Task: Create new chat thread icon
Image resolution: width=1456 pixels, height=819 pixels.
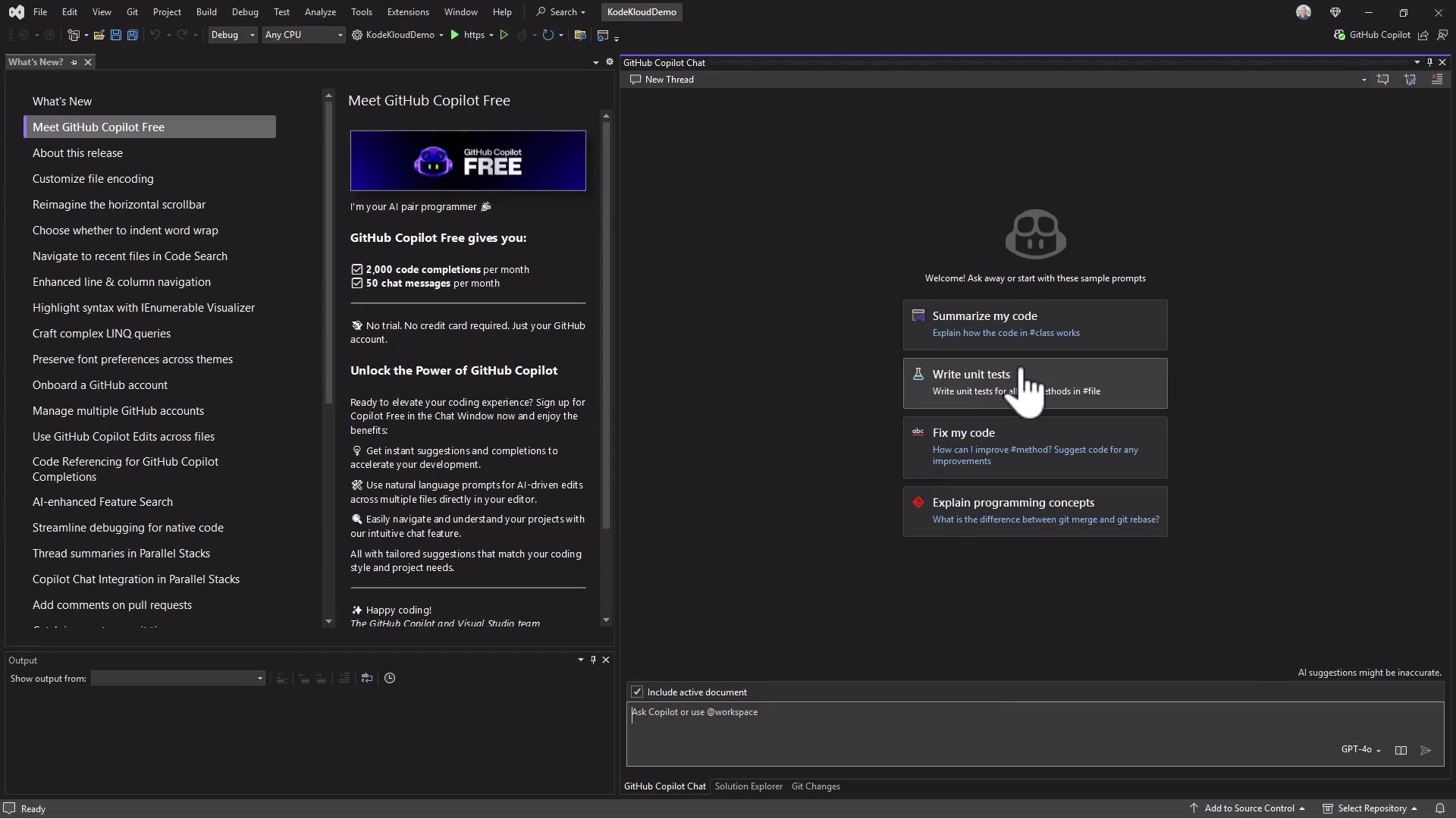Action: tap(1382, 80)
